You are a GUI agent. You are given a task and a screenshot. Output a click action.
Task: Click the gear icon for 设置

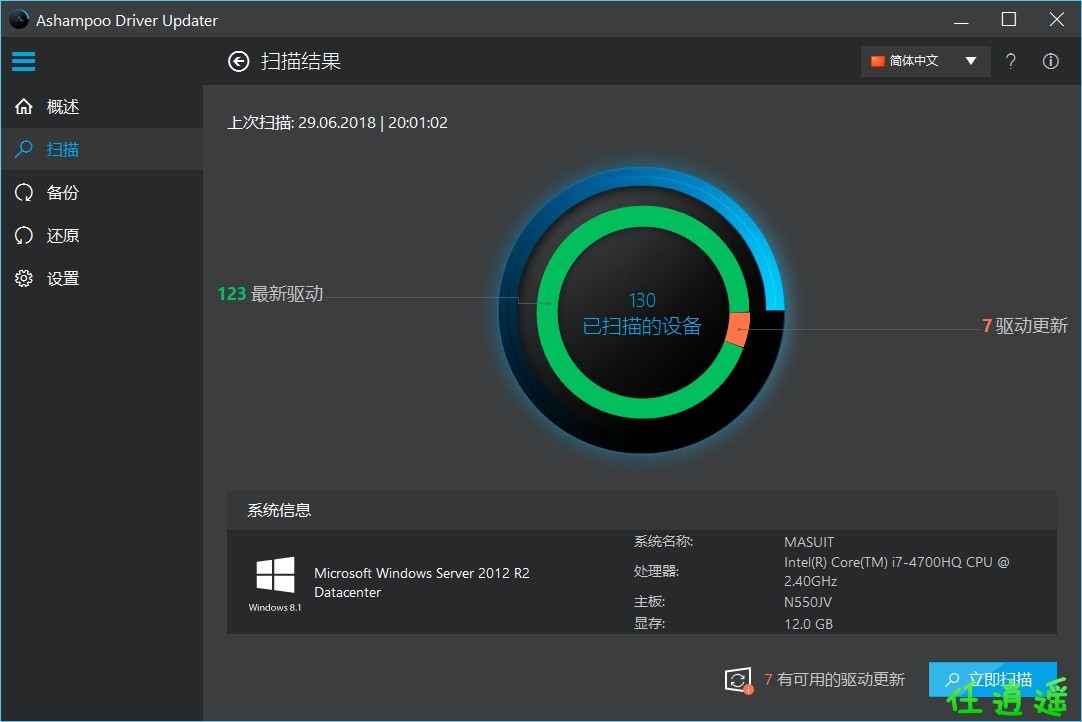(24, 278)
